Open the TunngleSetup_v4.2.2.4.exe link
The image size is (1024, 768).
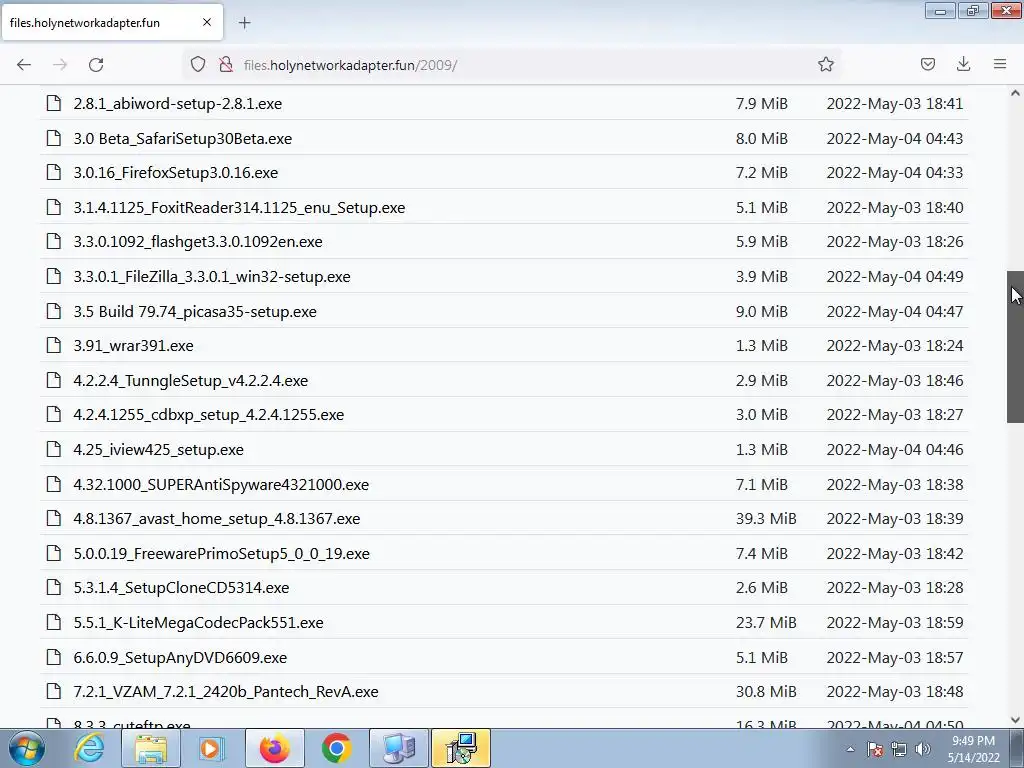[191, 381]
